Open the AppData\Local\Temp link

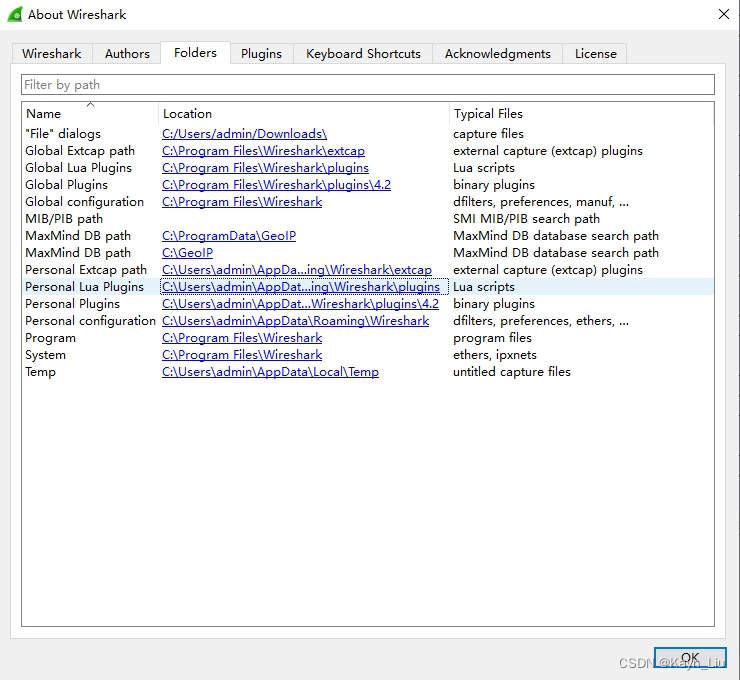270,372
